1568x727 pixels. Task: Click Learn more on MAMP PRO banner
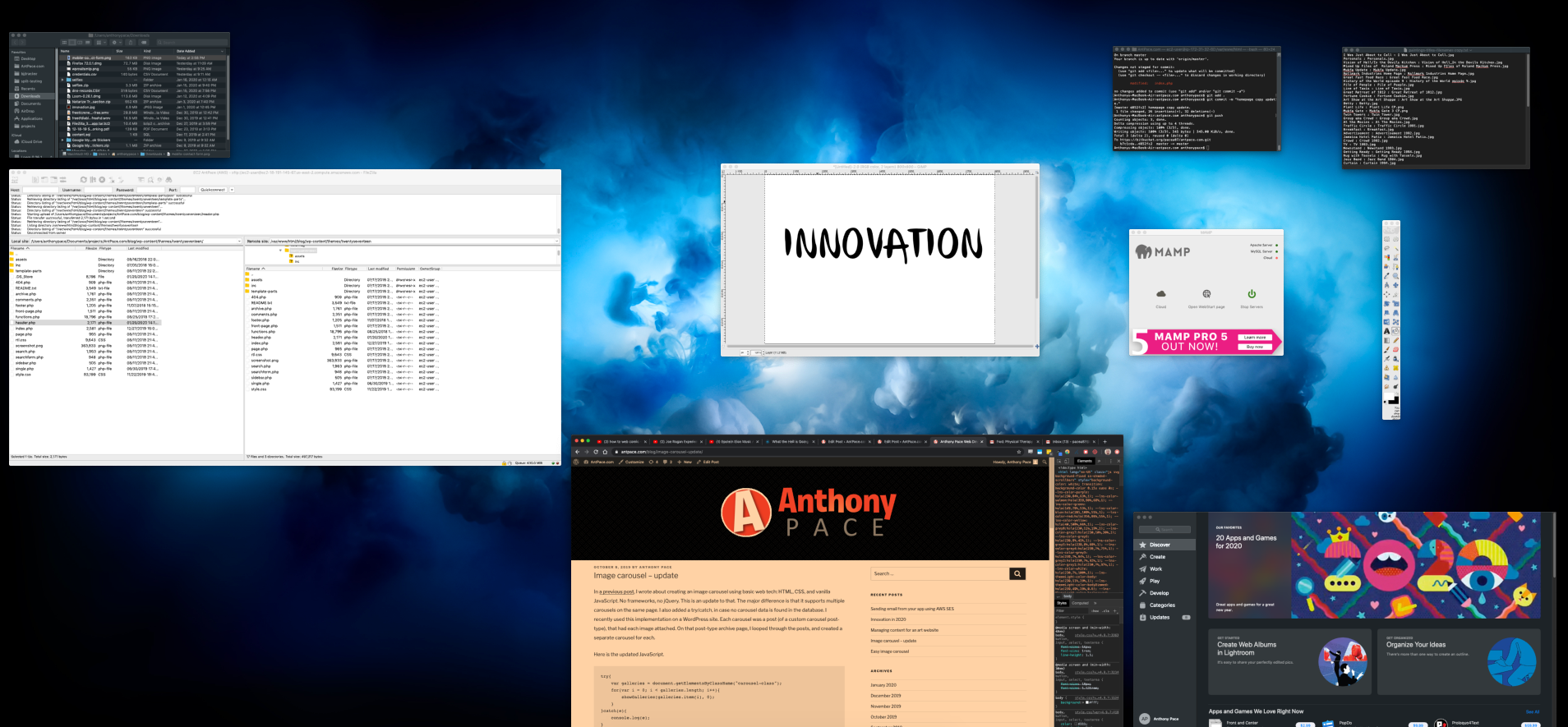tap(1255, 338)
